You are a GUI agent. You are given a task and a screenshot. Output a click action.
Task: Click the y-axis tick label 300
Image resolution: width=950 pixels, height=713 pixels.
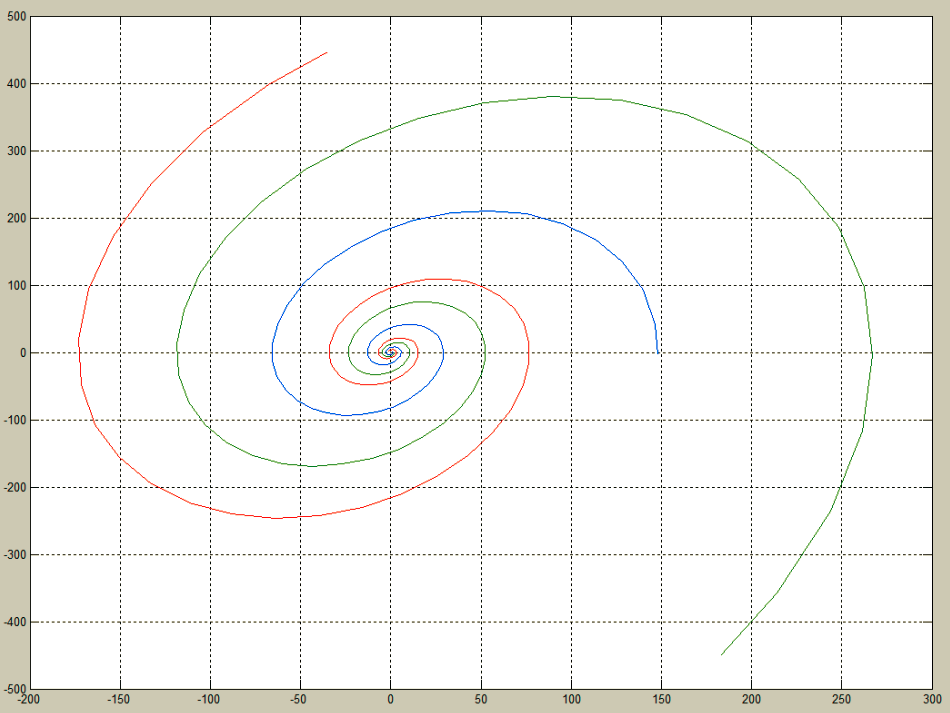(17, 151)
